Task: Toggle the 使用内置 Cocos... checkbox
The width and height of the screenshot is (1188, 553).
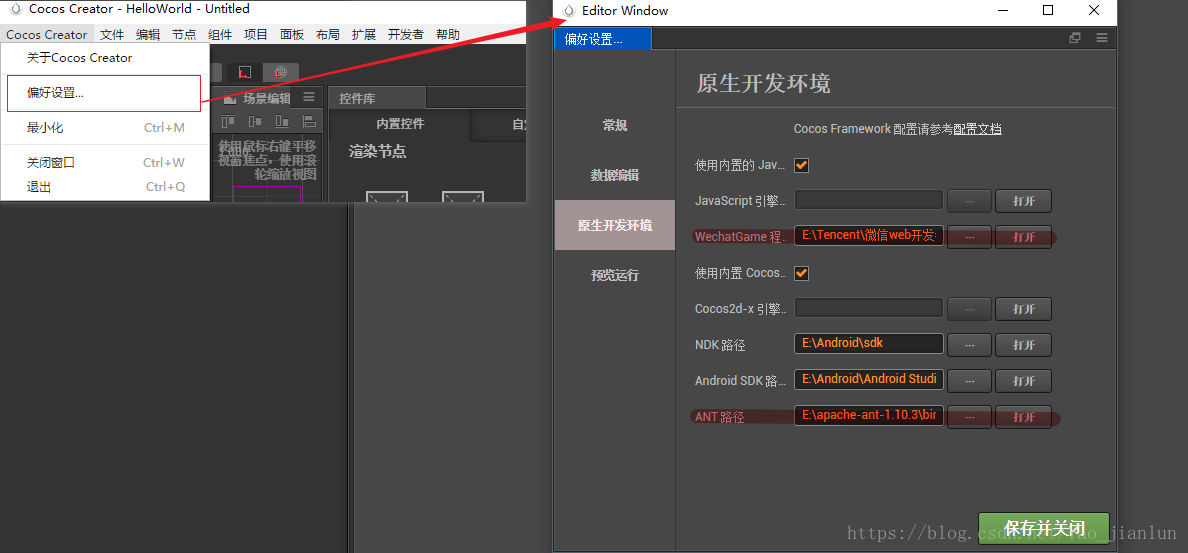Action: tap(802, 273)
